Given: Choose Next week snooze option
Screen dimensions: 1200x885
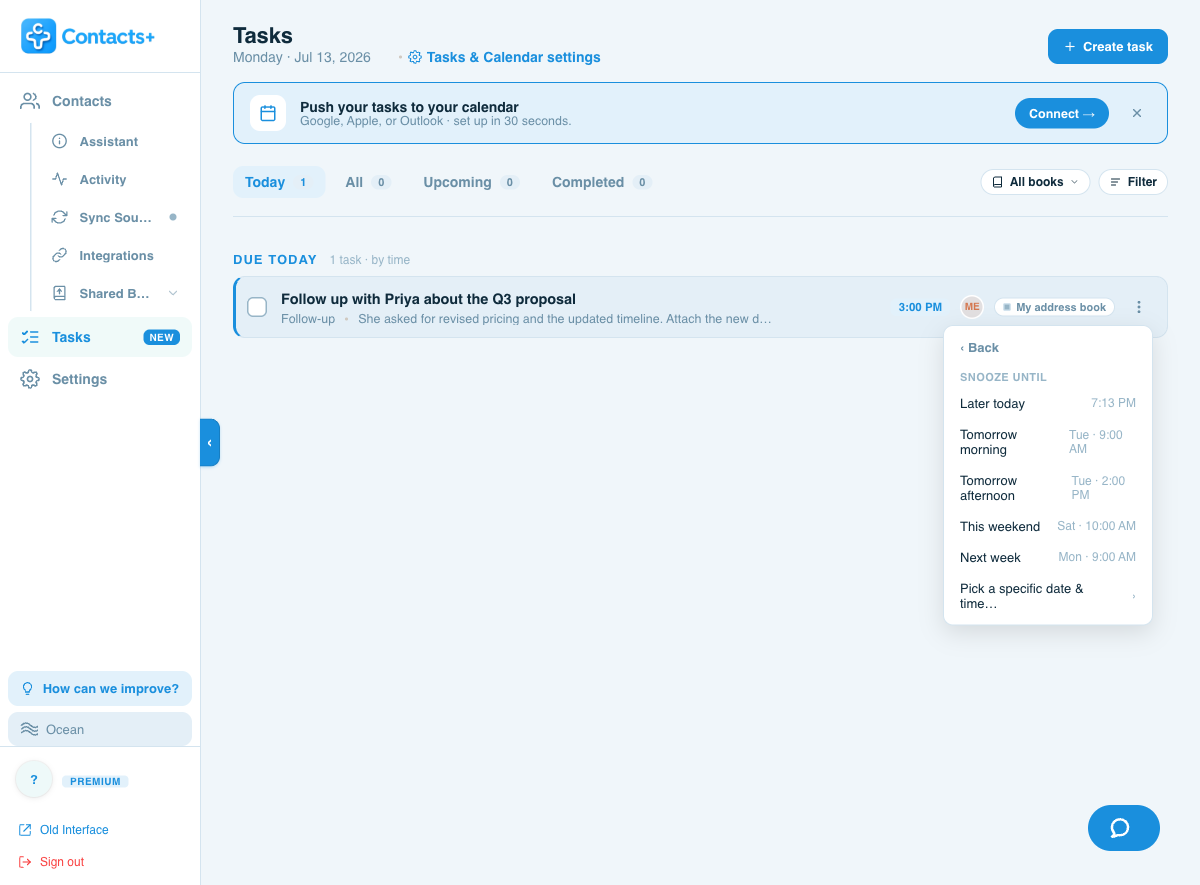Looking at the screenshot, I should [1048, 557].
